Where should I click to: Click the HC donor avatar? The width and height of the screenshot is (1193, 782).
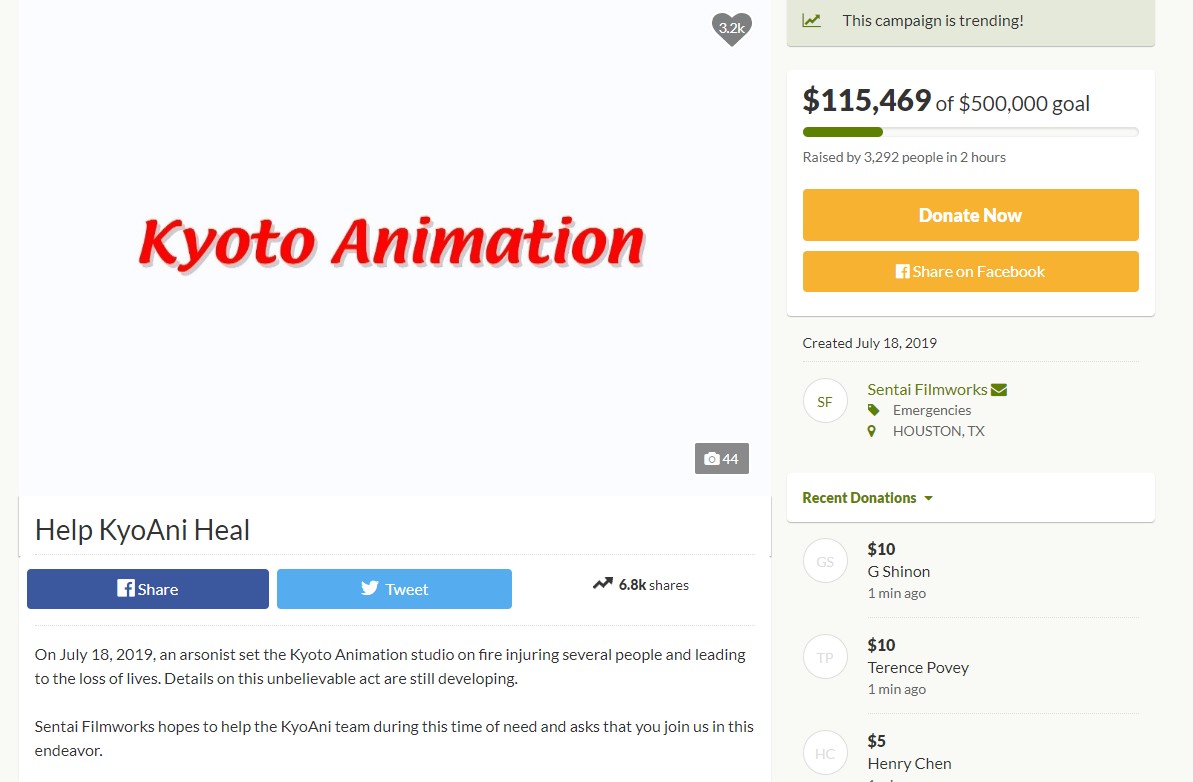pyautogui.click(x=825, y=752)
